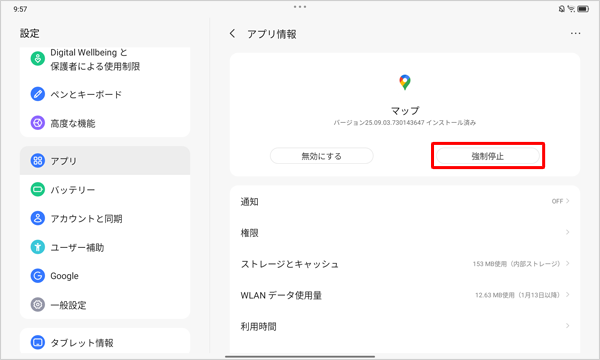Tap 12.63 MB使用 data value
Image resolution: width=600 pixels, height=360 pixels.
tap(517, 295)
